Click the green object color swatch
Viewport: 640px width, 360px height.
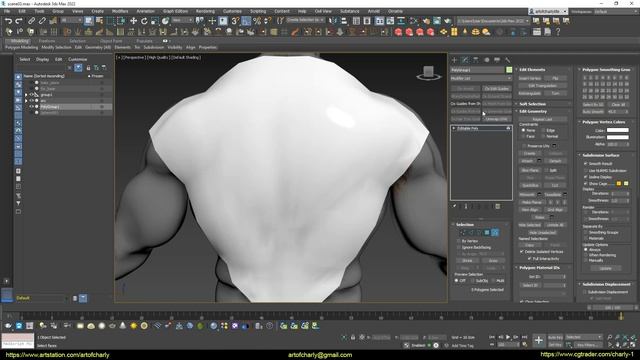[509, 70]
